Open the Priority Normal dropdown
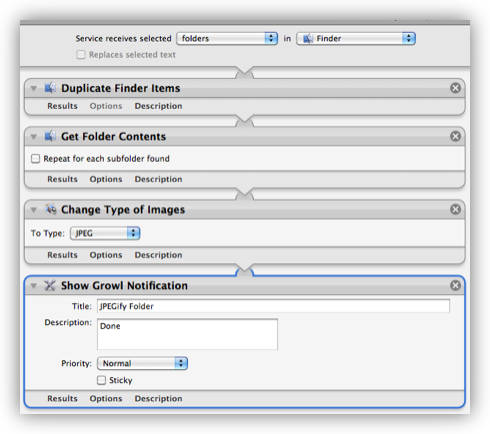This screenshot has height=434, width=490. click(142, 363)
